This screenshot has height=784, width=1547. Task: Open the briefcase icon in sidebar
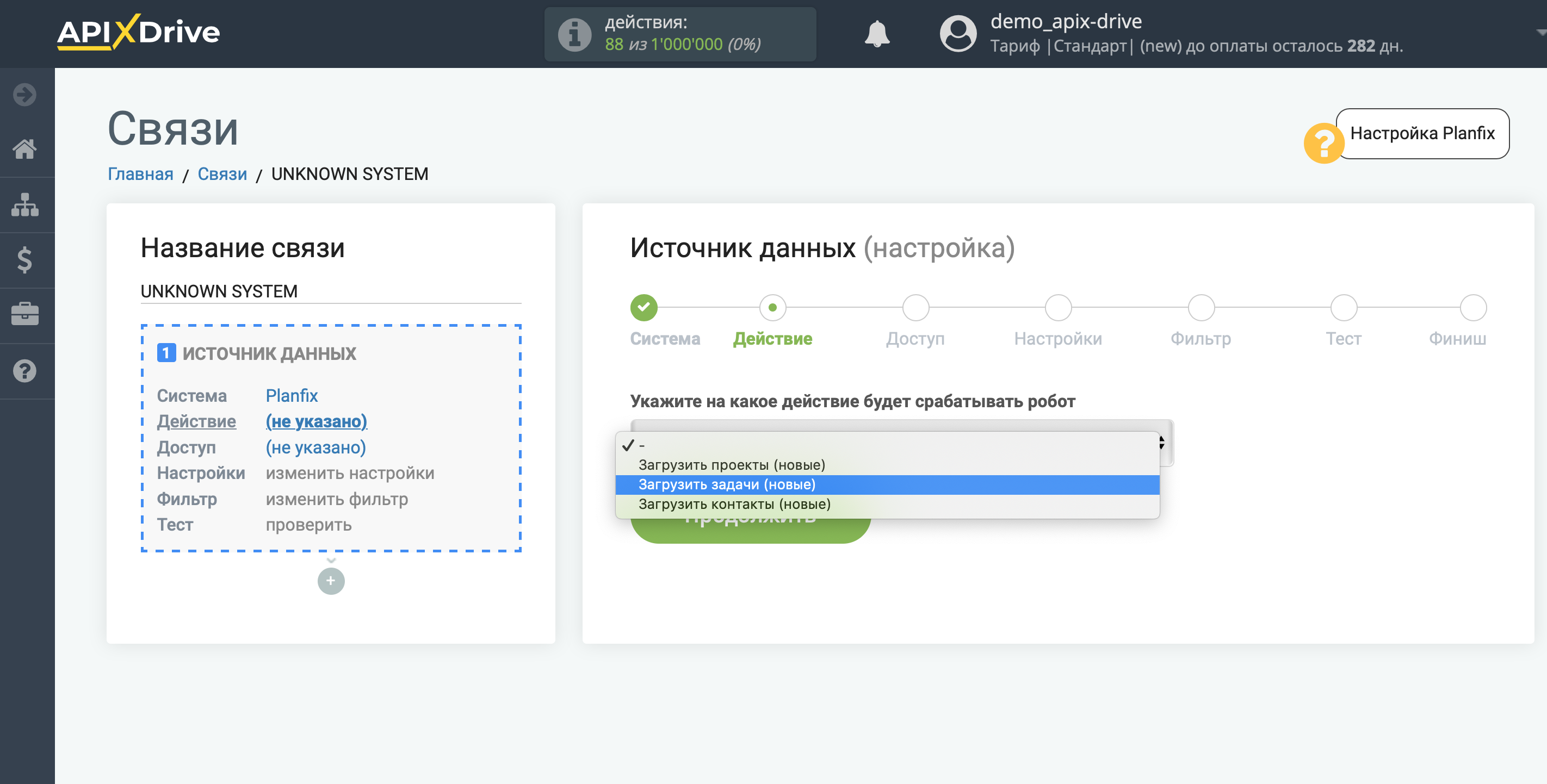click(24, 315)
